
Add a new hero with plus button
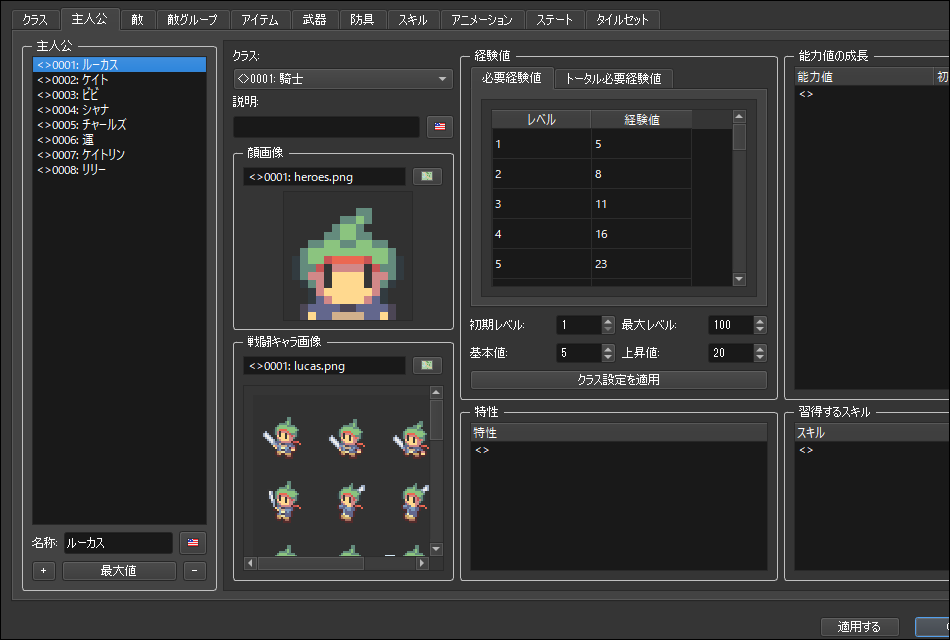coord(43,571)
